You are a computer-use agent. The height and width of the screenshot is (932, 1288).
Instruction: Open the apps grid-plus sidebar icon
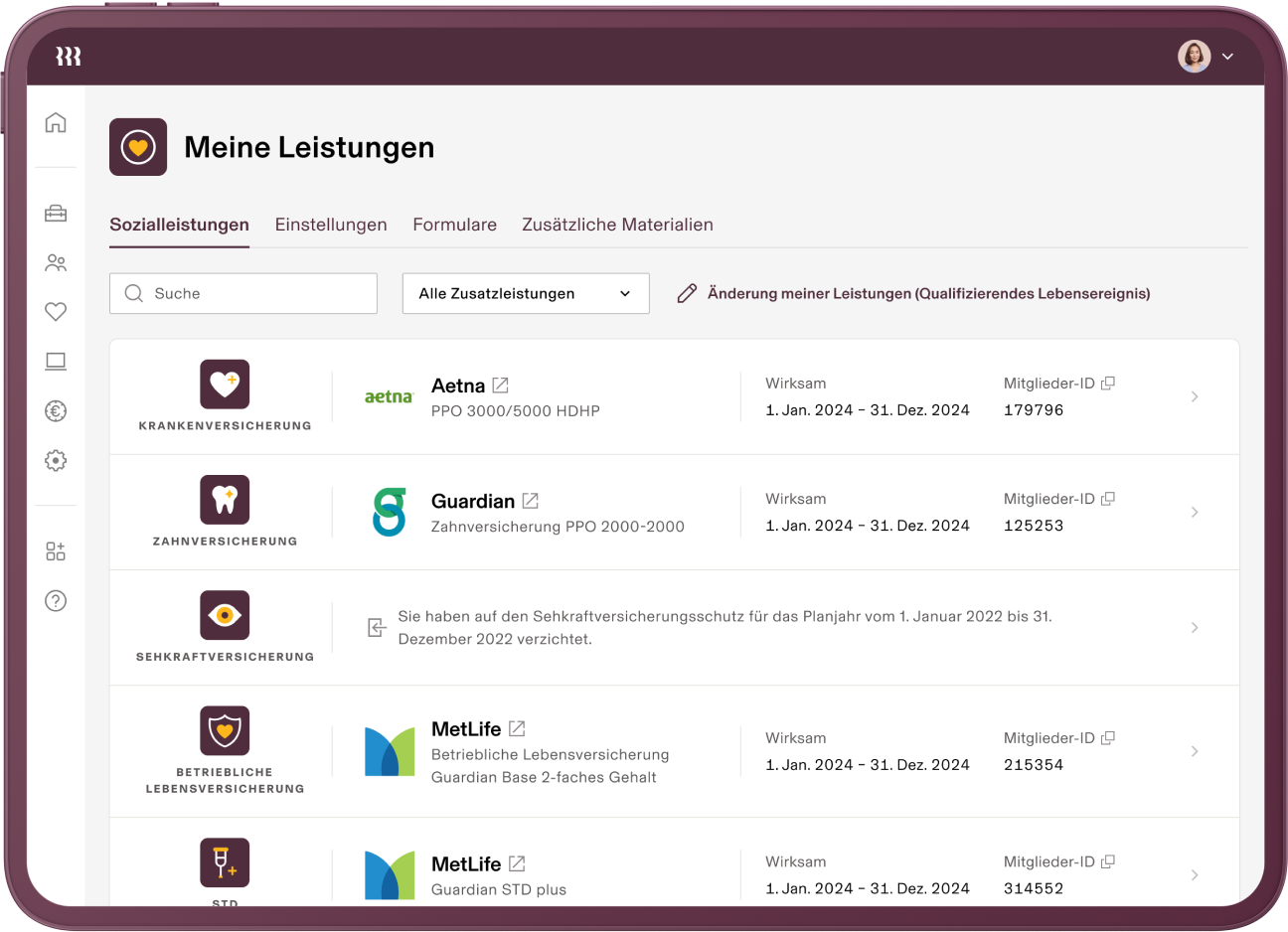click(56, 551)
